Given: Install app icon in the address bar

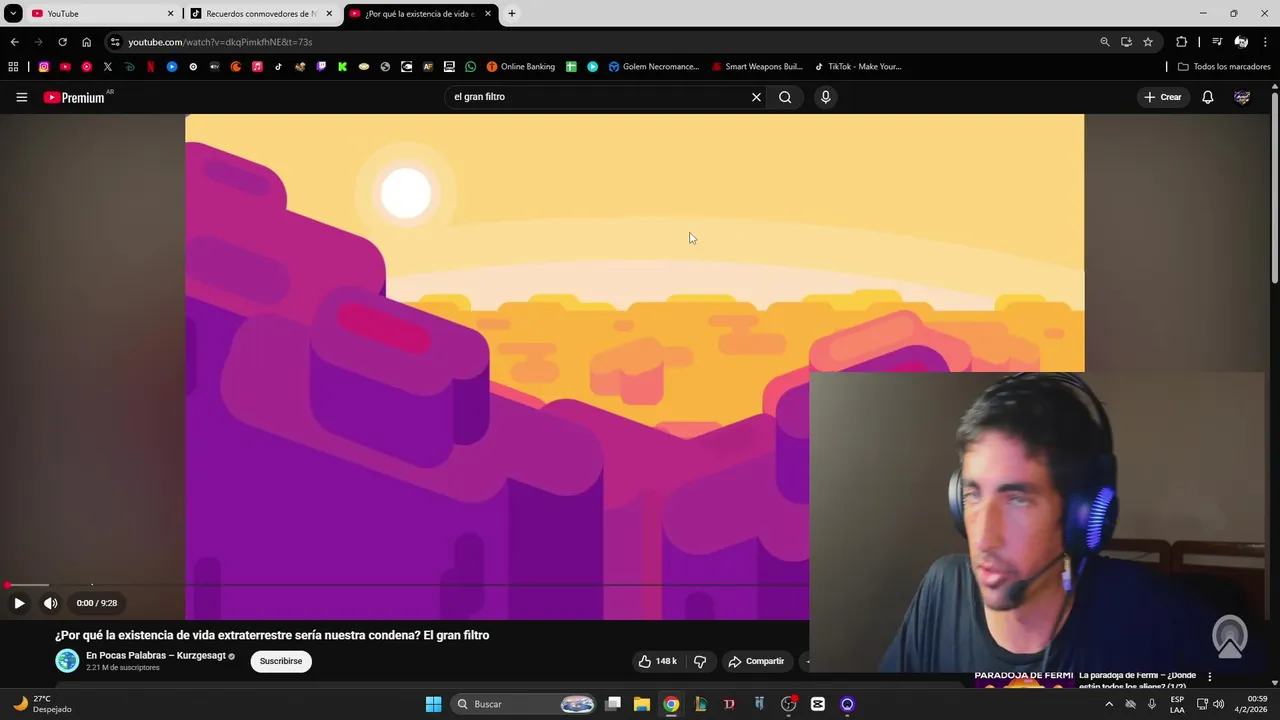Looking at the screenshot, I should [x=1126, y=42].
